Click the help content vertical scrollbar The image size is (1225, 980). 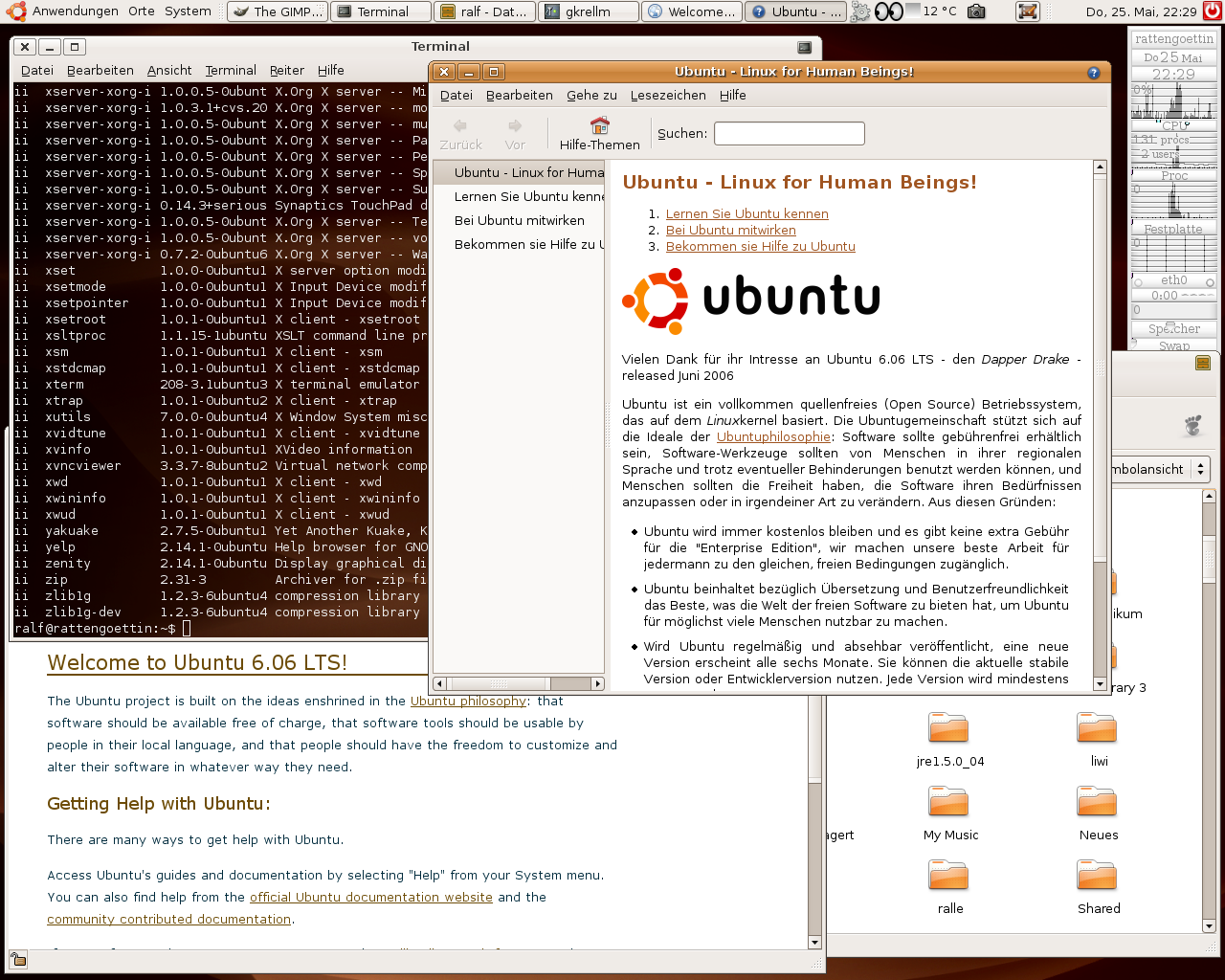[1100, 424]
